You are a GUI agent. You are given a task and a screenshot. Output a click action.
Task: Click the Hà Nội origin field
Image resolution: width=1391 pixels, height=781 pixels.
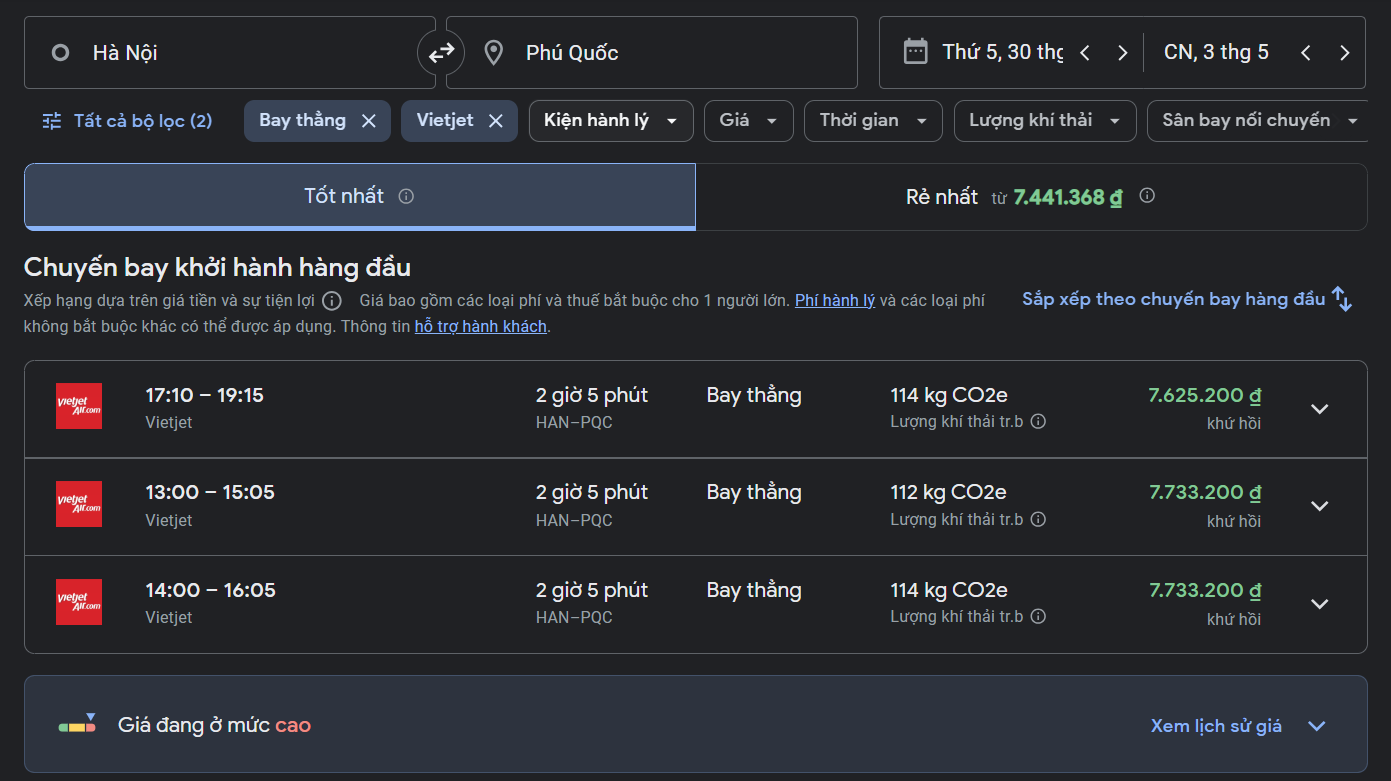tap(230, 53)
